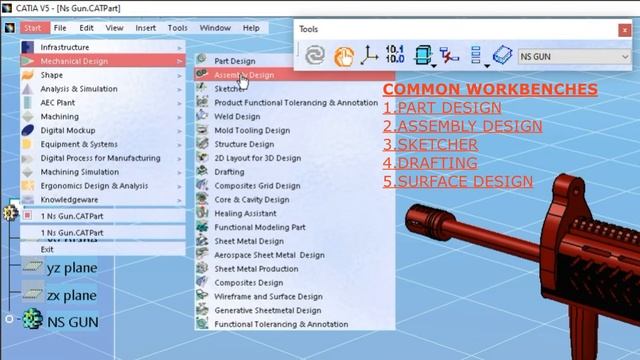Open the File menu
This screenshot has width=640, height=360.
(60, 28)
